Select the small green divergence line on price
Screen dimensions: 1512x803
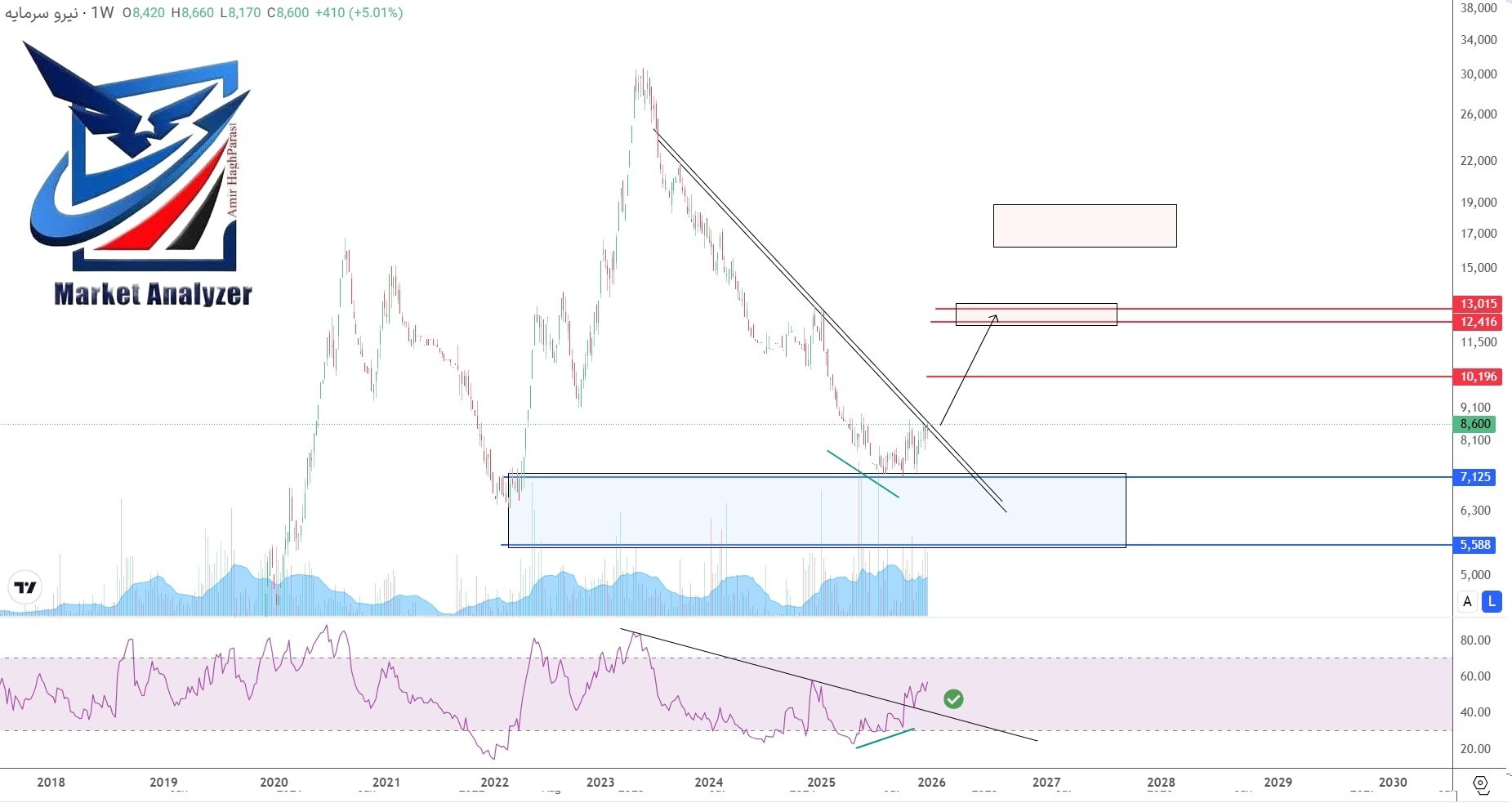coord(863,474)
